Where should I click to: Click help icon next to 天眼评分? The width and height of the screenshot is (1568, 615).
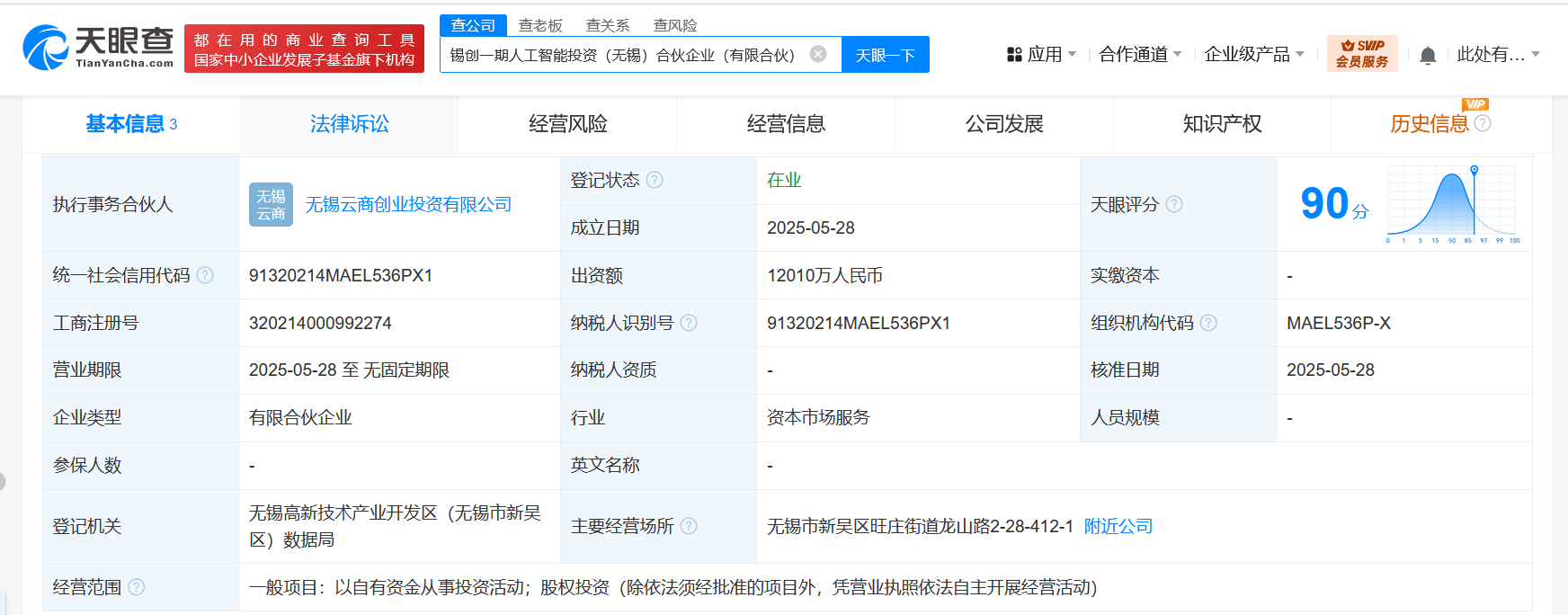(1174, 204)
